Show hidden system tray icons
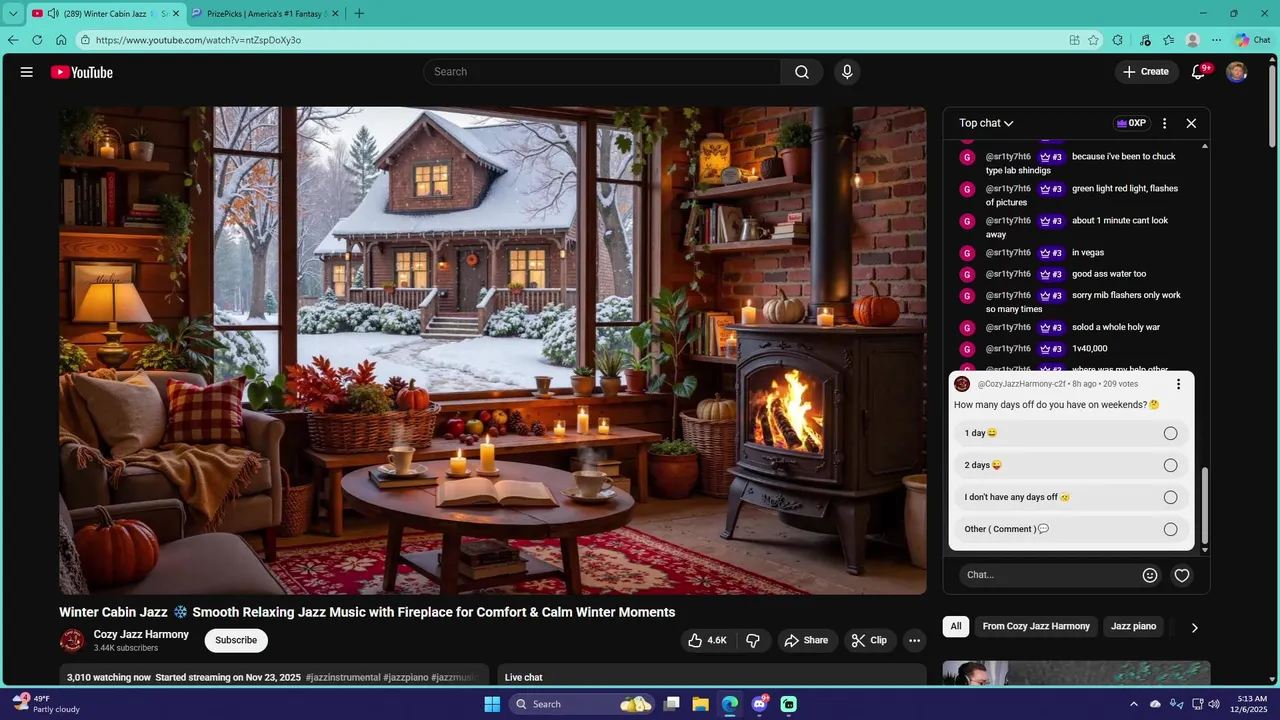This screenshot has height=720, width=1280. point(1134,704)
